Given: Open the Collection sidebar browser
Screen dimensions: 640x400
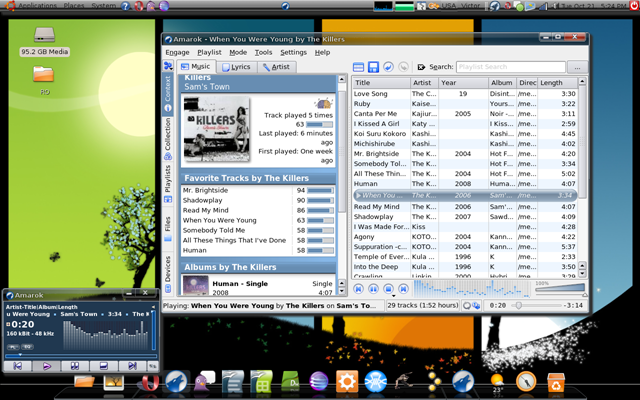Looking at the screenshot, I should (x=168, y=139).
